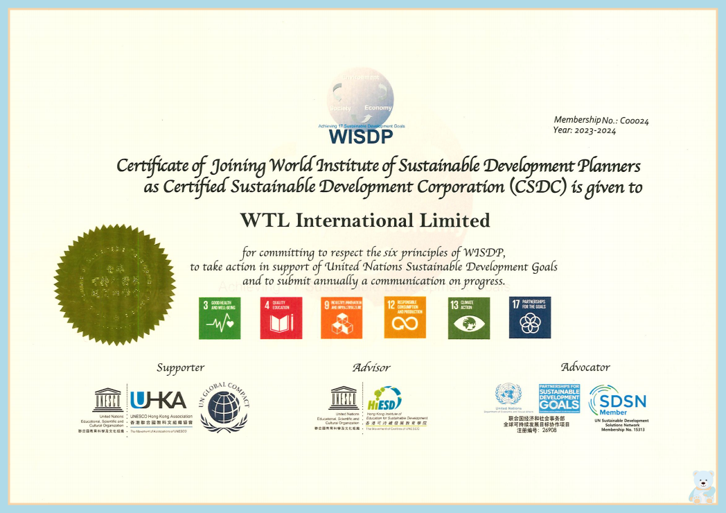
Task: Select SDG 3 Good Health icon
Action: click(219, 318)
